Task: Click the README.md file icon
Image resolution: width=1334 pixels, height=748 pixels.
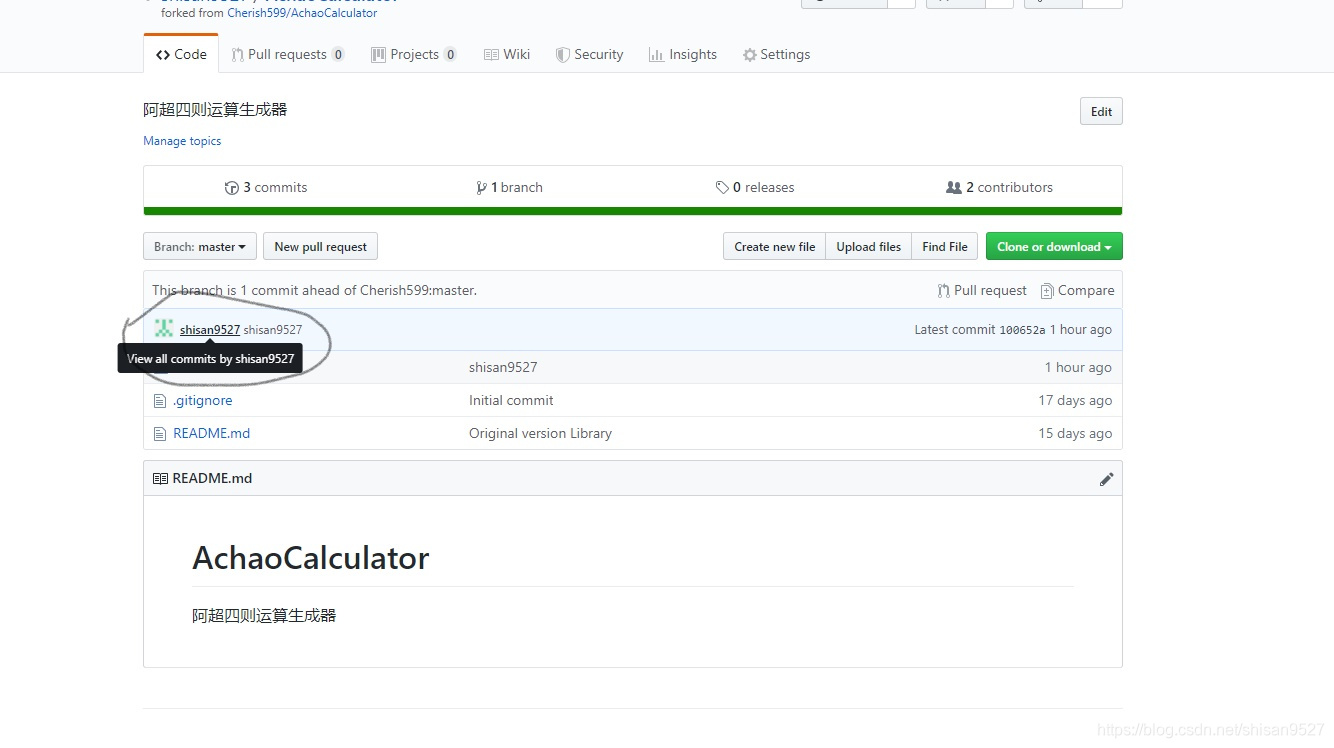Action: click(x=159, y=433)
